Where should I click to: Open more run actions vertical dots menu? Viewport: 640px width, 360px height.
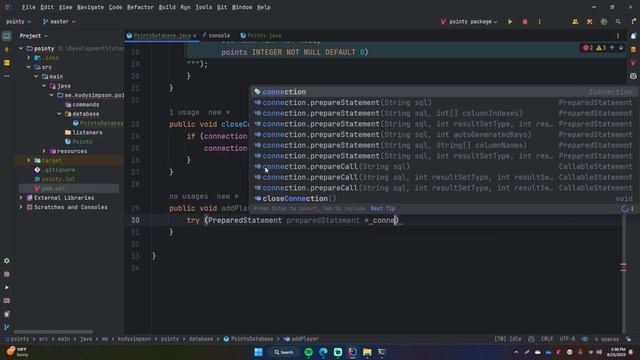[540, 22]
